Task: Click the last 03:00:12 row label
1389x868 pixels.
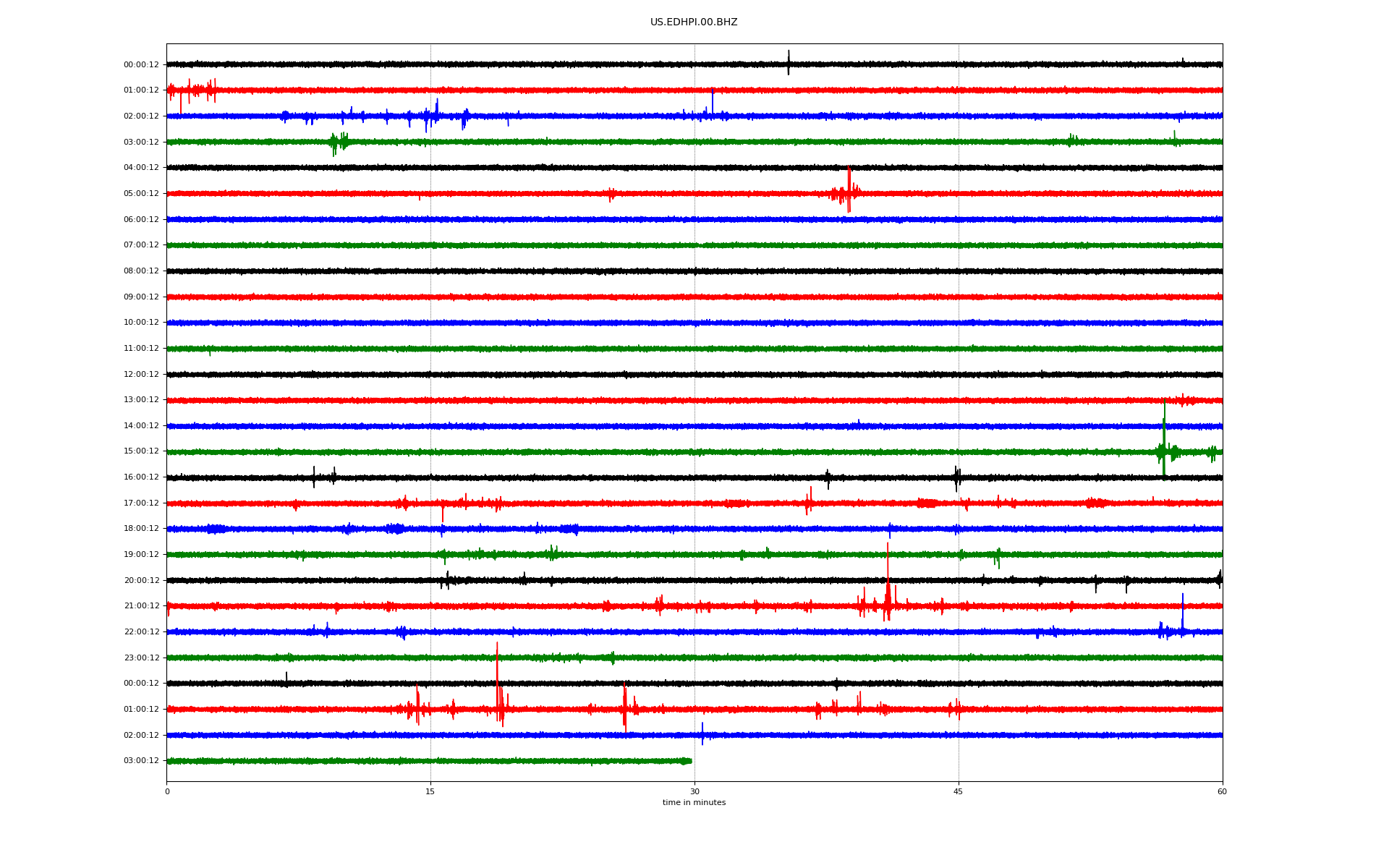Action: coord(141,761)
